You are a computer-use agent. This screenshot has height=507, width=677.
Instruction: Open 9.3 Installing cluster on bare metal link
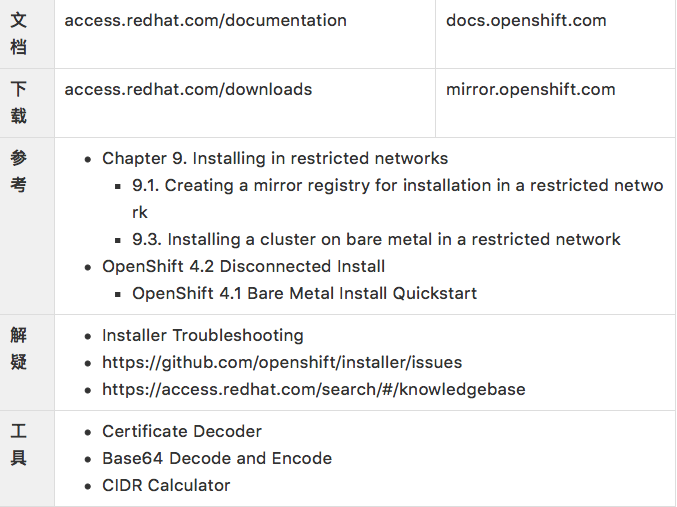pyautogui.click(x=376, y=239)
